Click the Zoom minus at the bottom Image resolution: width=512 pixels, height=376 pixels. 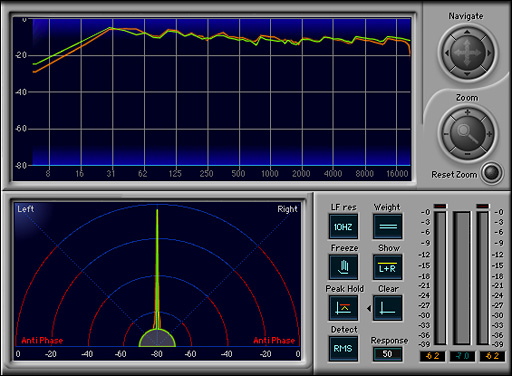467,154
